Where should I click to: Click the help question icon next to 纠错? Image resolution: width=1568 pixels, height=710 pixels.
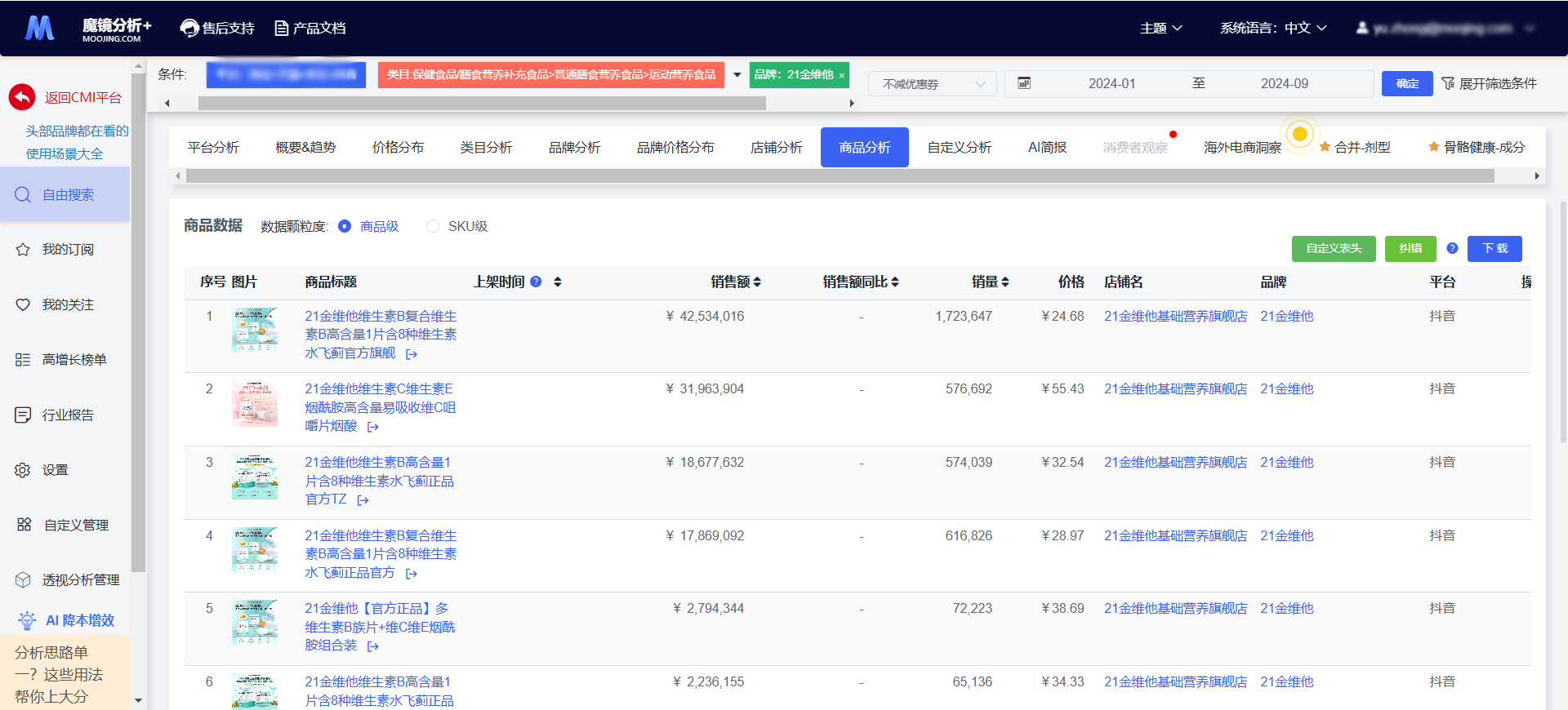[1452, 248]
